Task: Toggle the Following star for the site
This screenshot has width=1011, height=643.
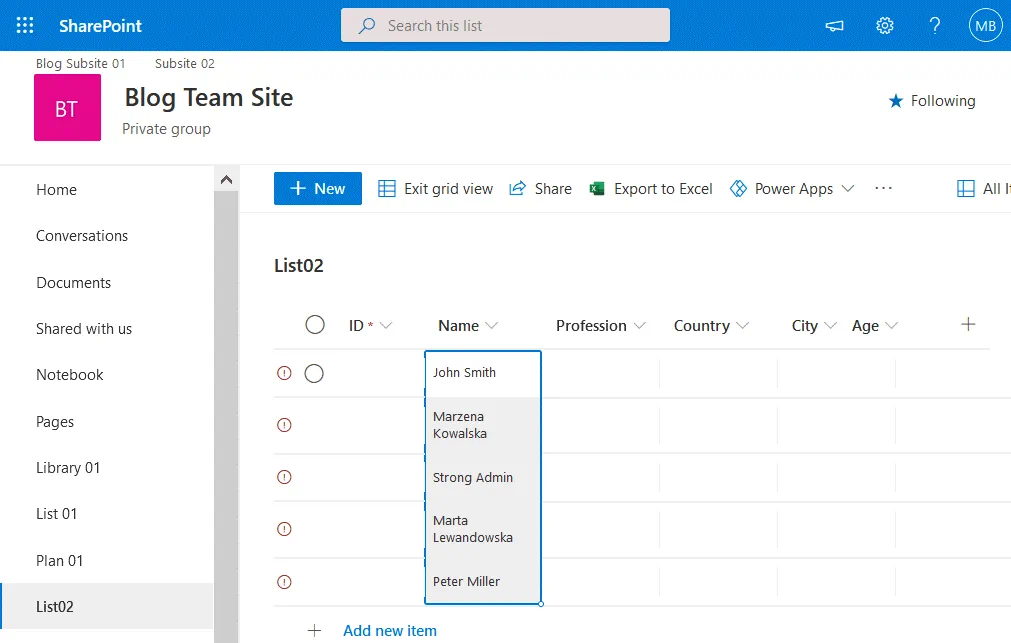Action: click(896, 101)
